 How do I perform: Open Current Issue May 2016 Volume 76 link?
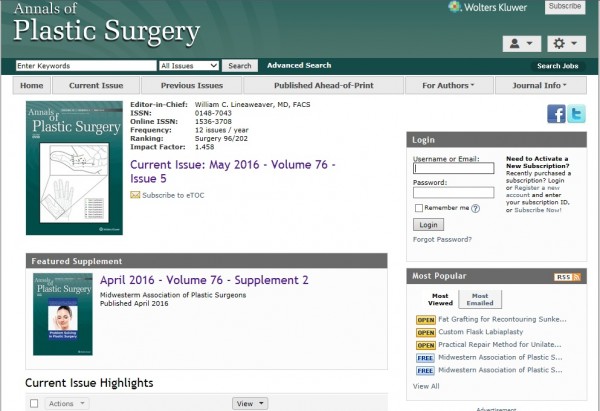pyautogui.click(x=233, y=171)
